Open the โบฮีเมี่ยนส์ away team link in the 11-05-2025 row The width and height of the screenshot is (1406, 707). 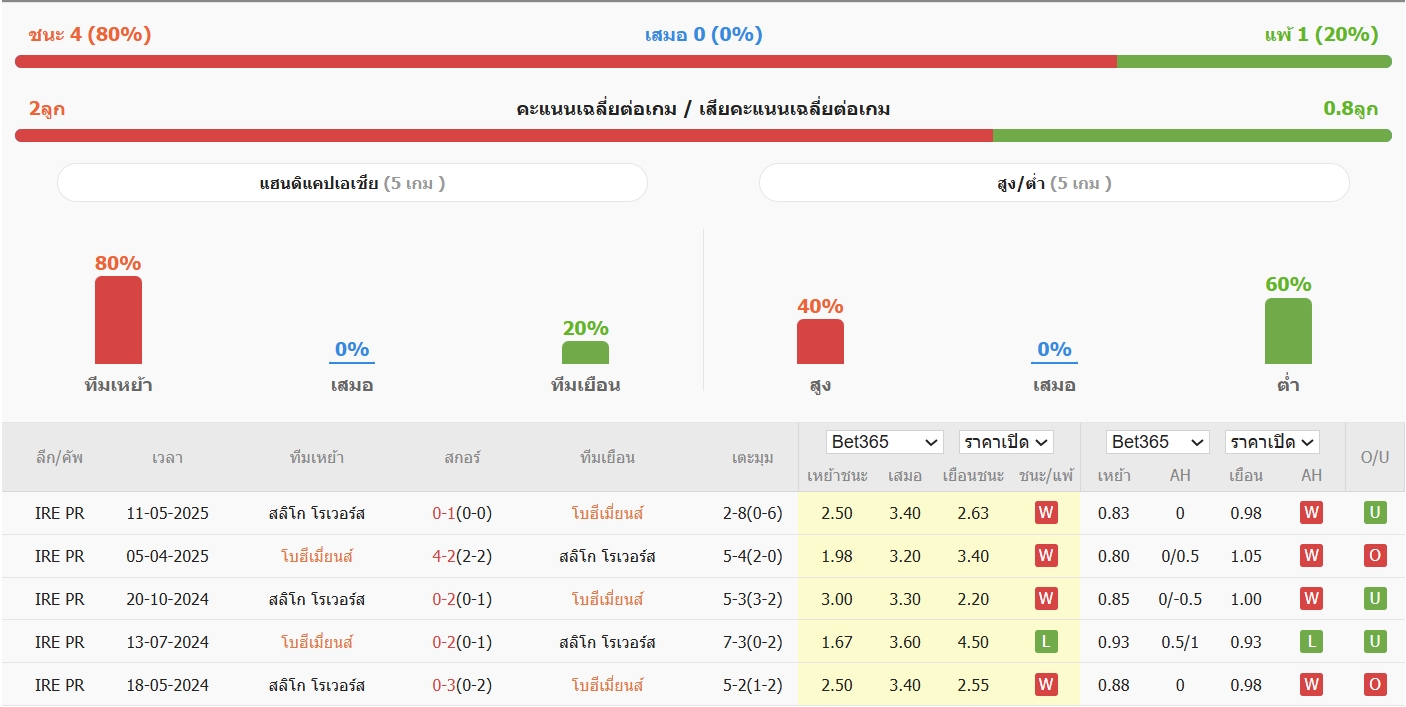point(607,513)
